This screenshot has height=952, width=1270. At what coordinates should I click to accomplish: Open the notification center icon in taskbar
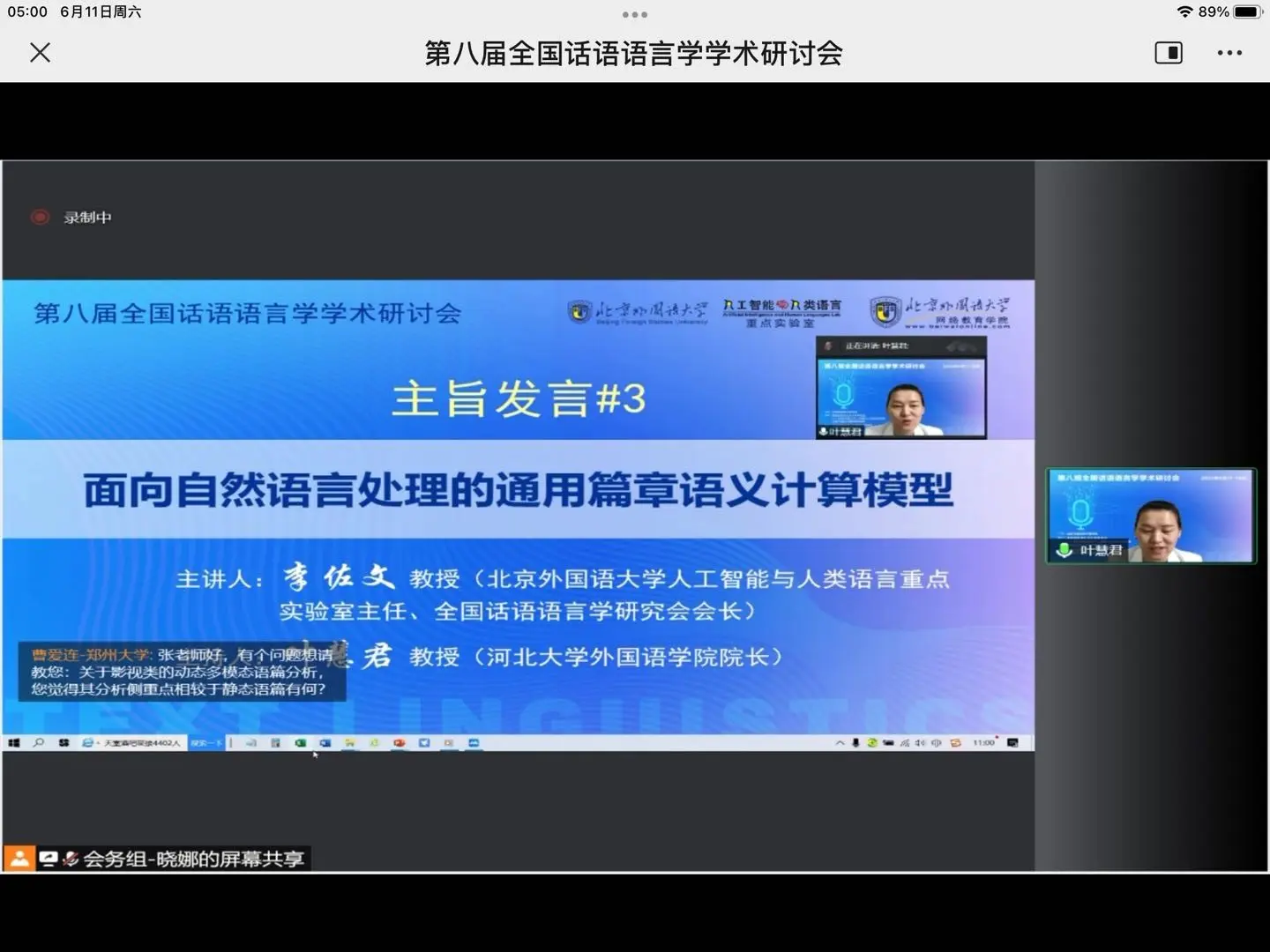click(x=1012, y=743)
